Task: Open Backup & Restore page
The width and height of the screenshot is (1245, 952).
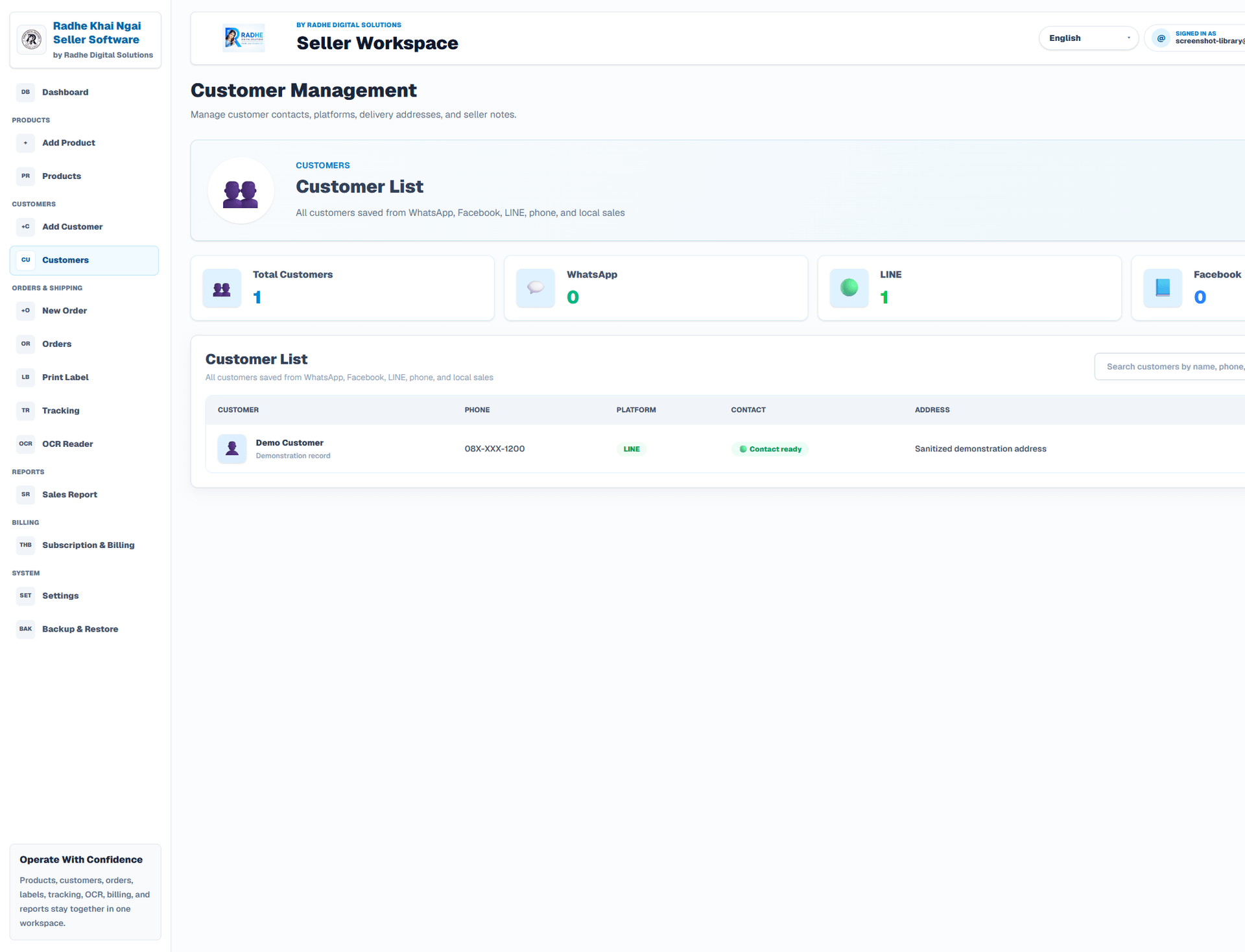Action: [84, 629]
